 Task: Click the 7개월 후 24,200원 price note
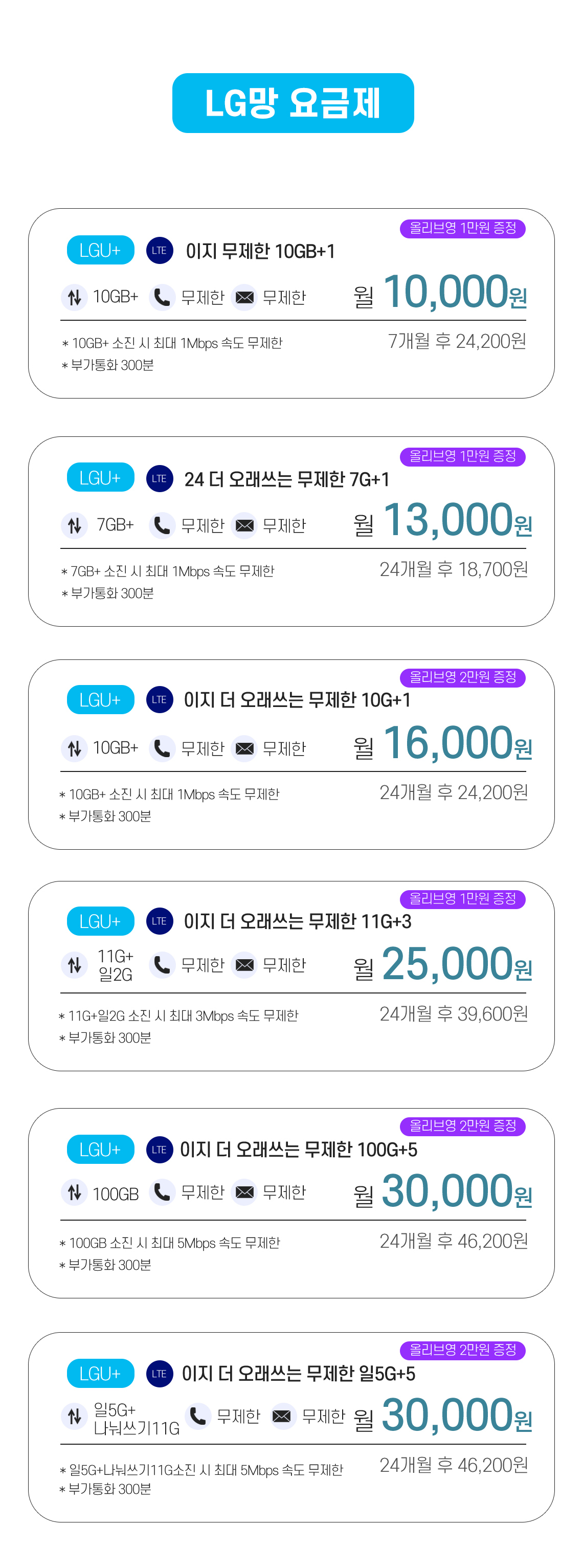(x=457, y=341)
